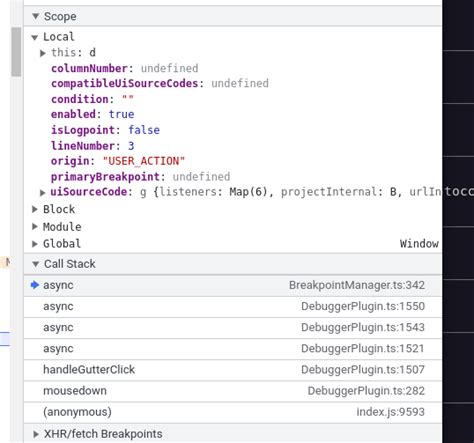474x443 pixels.
Task: Click the vertical scrollbar thumb
Action: tap(16, 52)
